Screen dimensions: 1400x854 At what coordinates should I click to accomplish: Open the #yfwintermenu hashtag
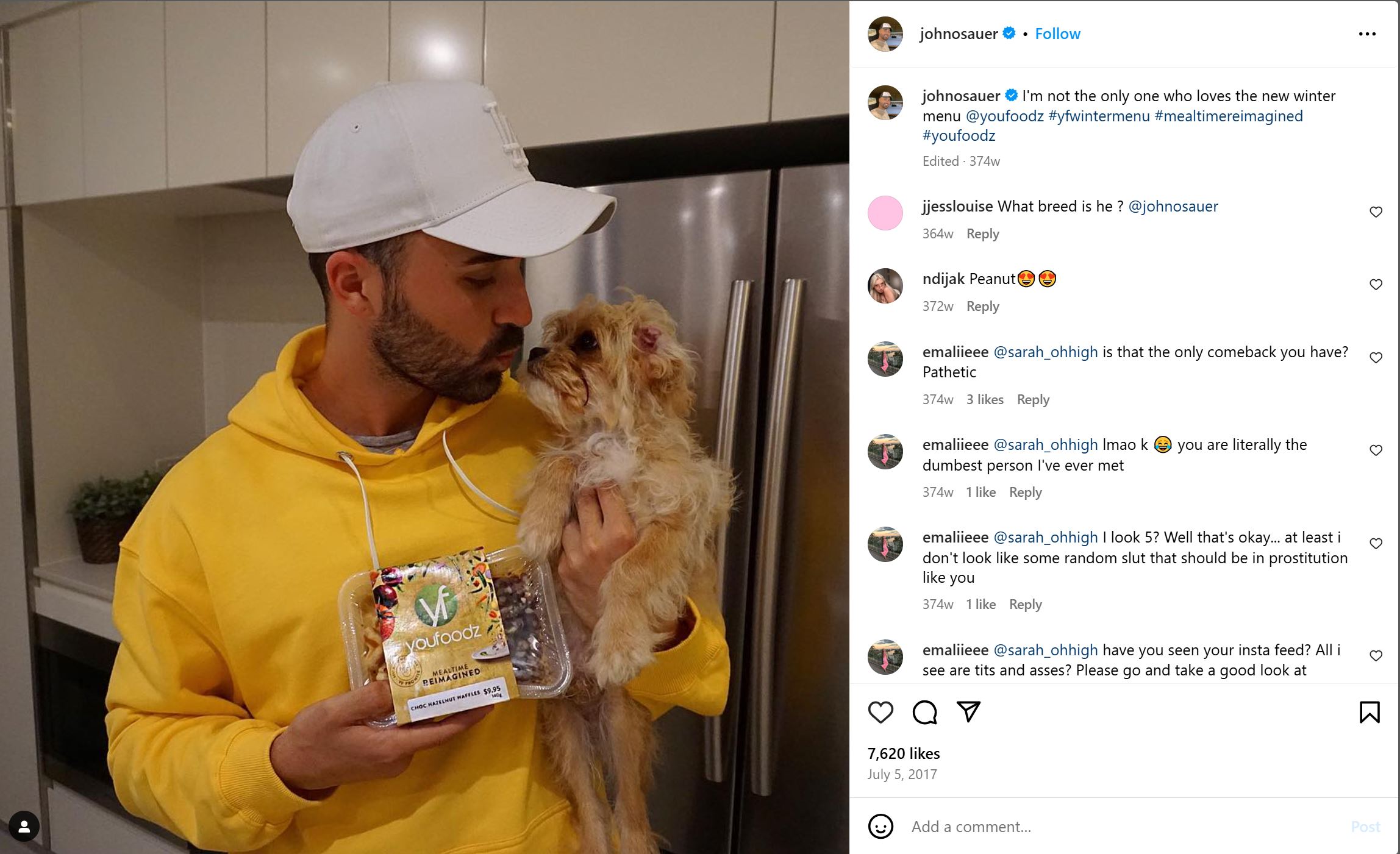tap(1099, 116)
